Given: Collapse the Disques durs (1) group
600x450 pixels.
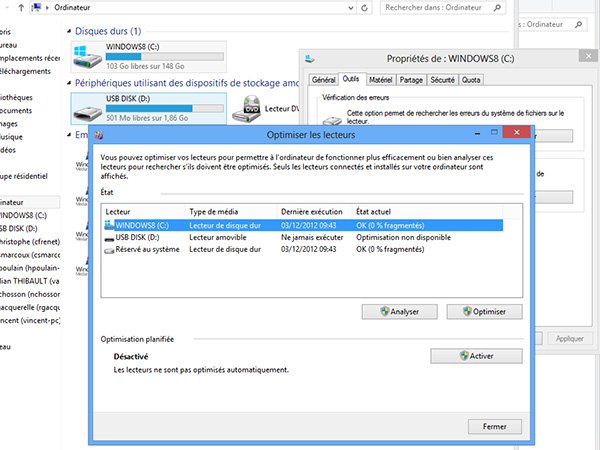Looking at the screenshot, I should (x=69, y=31).
